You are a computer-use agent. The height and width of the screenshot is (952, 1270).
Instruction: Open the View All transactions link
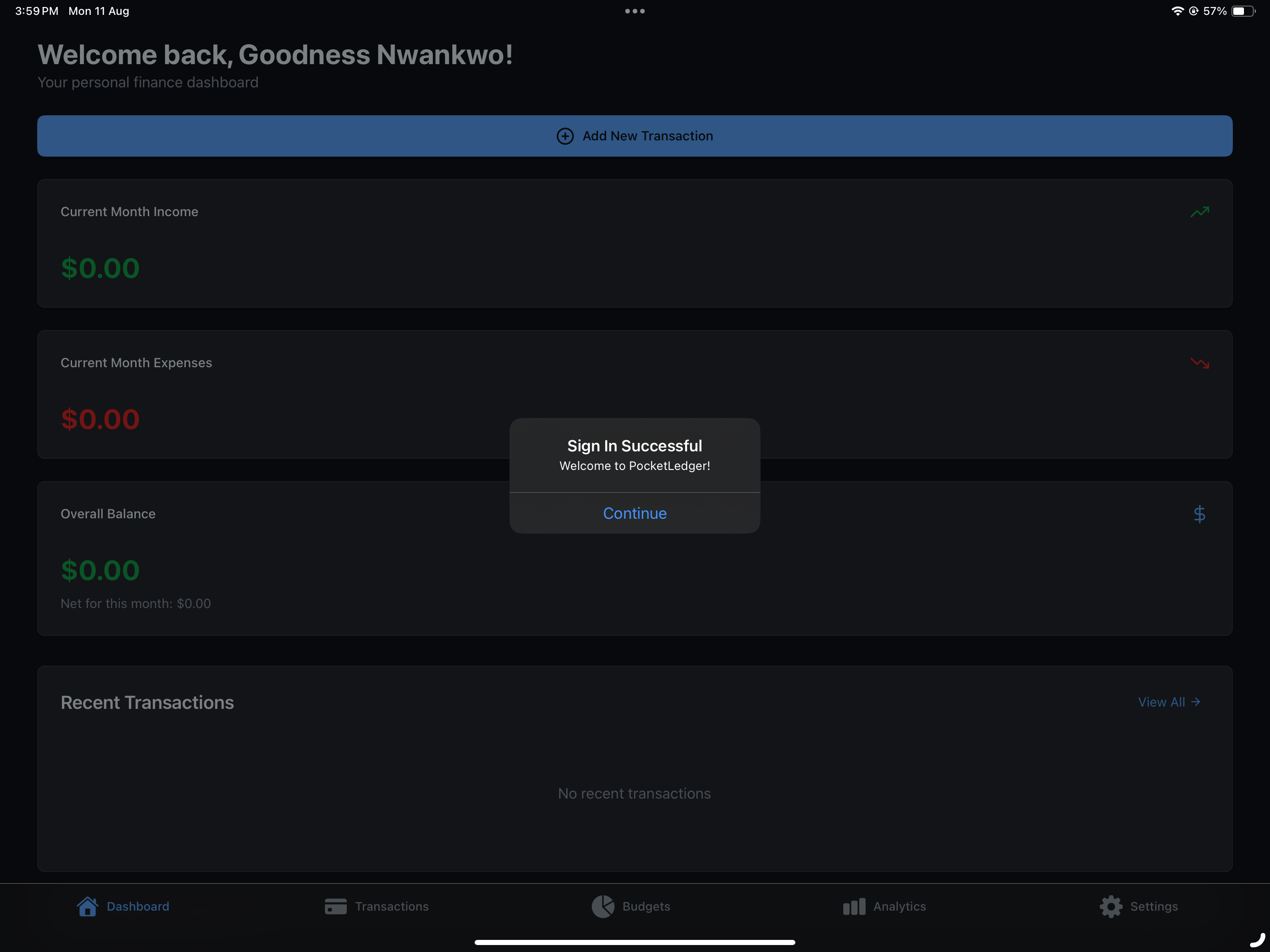click(1169, 701)
